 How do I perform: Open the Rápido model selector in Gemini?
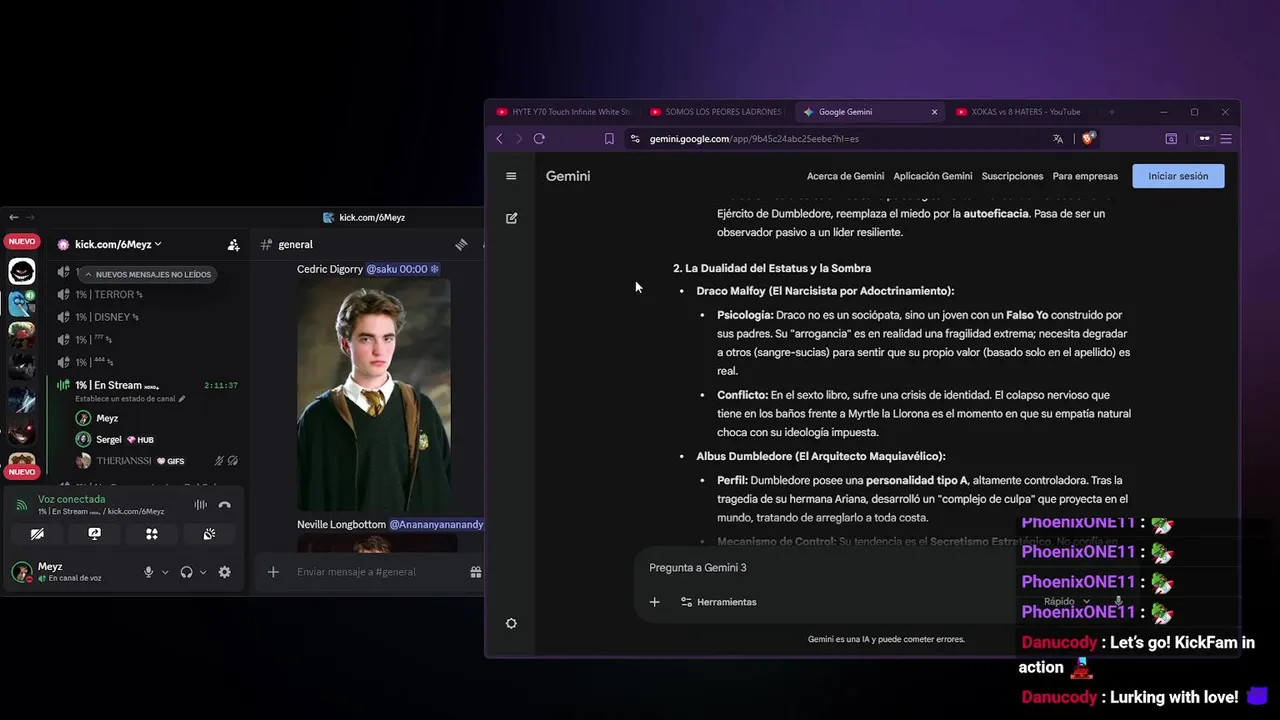pos(1066,602)
